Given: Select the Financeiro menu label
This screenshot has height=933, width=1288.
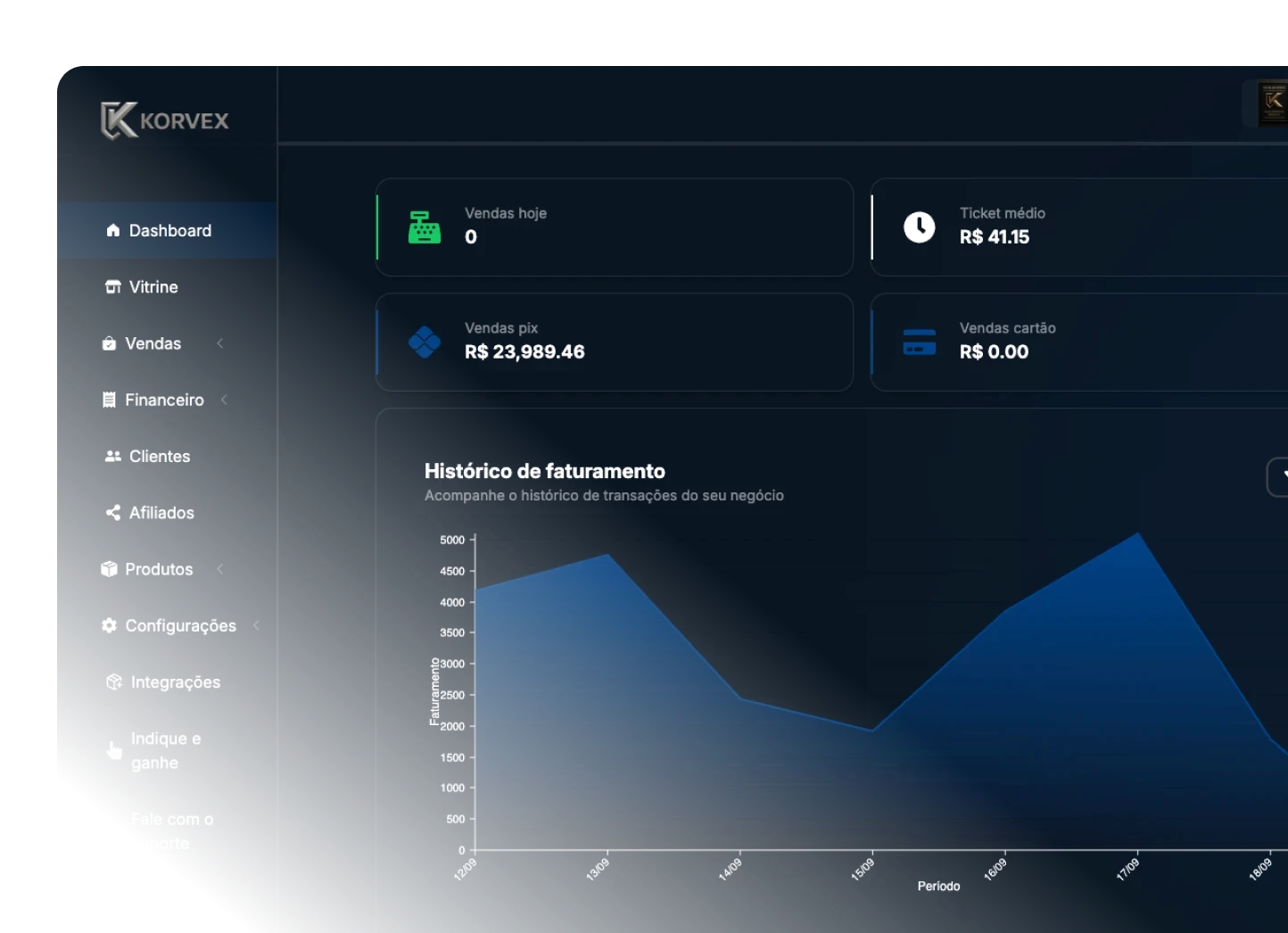Looking at the screenshot, I should pos(165,400).
